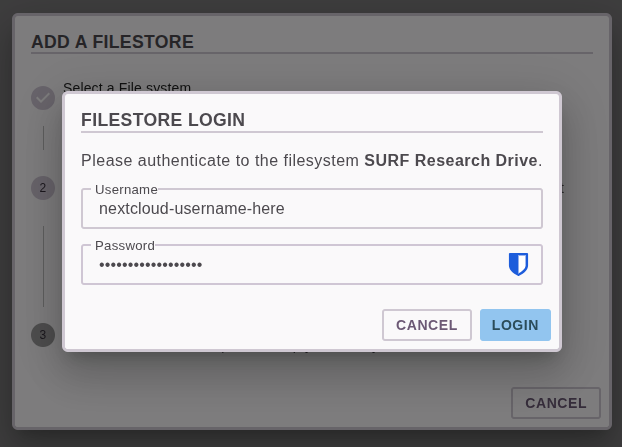Viewport: 622px width, 447px height.
Task: Click on 'nextcloud-username-here' text
Action: pyautogui.click(x=192, y=209)
